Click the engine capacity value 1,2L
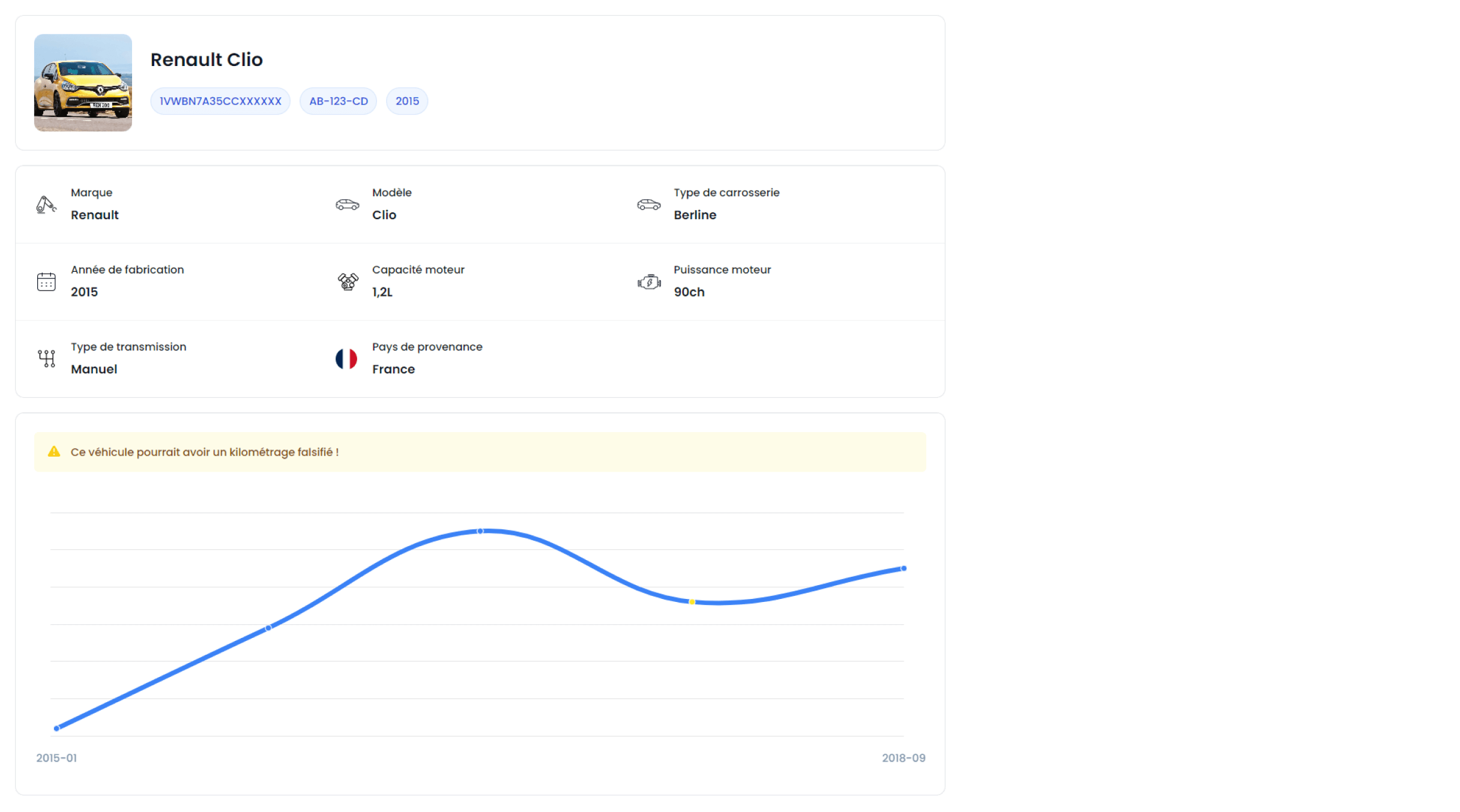 coord(382,292)
